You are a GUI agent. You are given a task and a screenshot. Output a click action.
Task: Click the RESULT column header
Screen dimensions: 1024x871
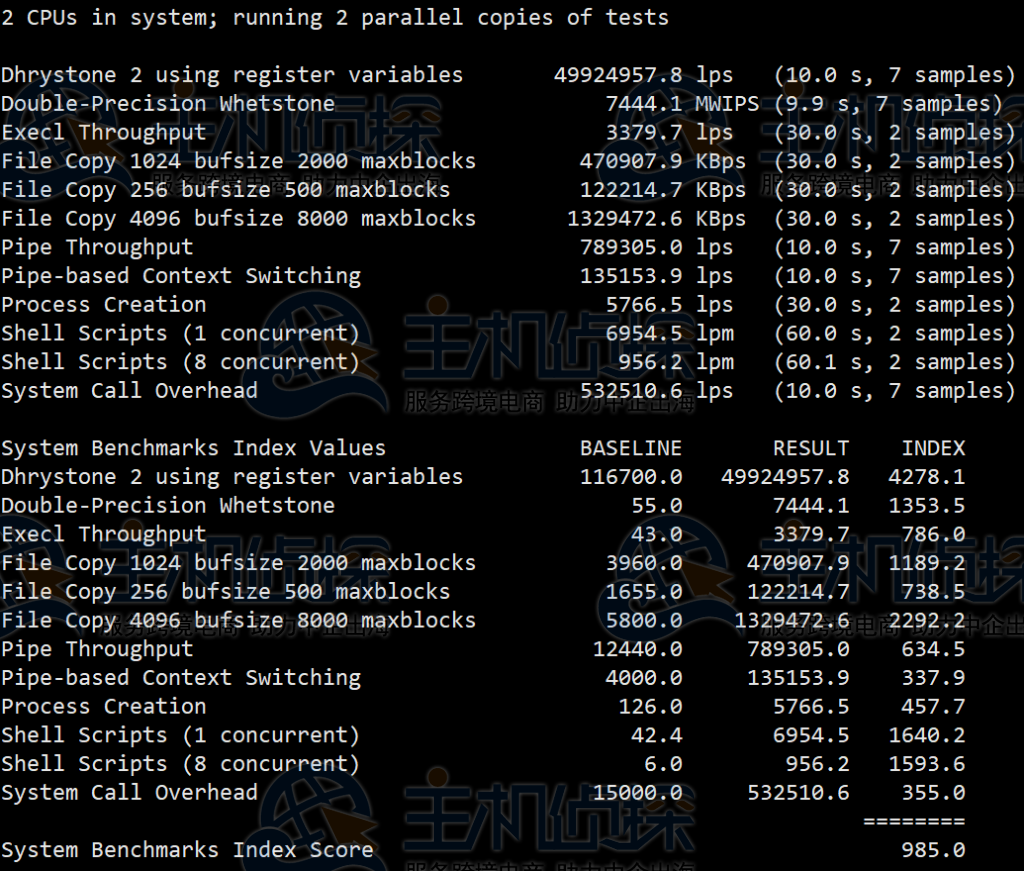pos(811,447)
